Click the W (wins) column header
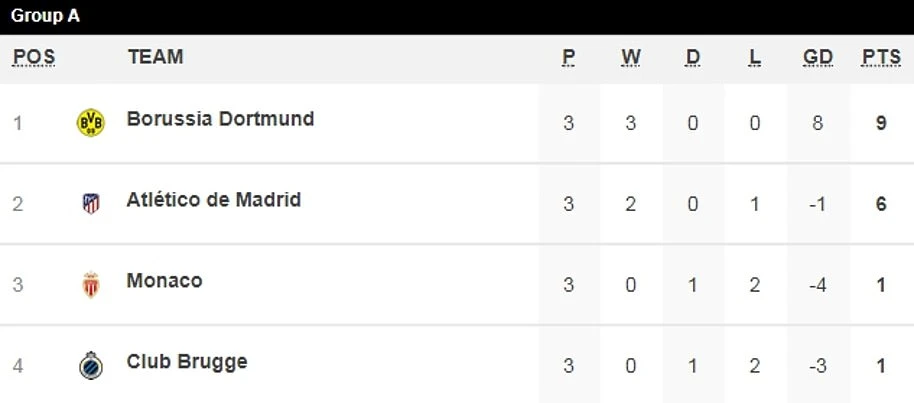Image resolution: width=914 pixels, height=403 pixels. [631, 58]
